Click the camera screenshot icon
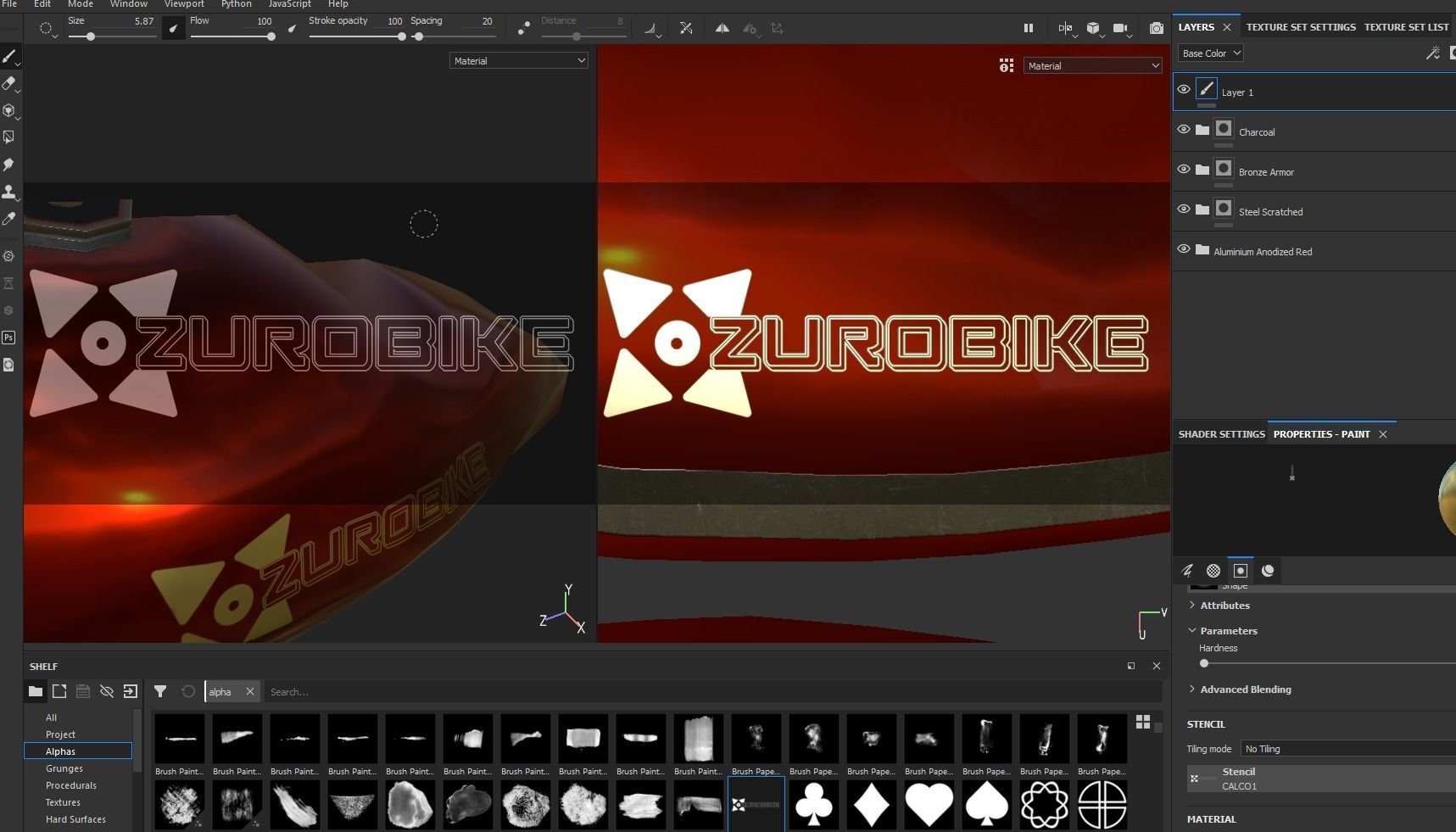Image resolution: width=1456 pixels, height=832 pixels. [1156, 28]
